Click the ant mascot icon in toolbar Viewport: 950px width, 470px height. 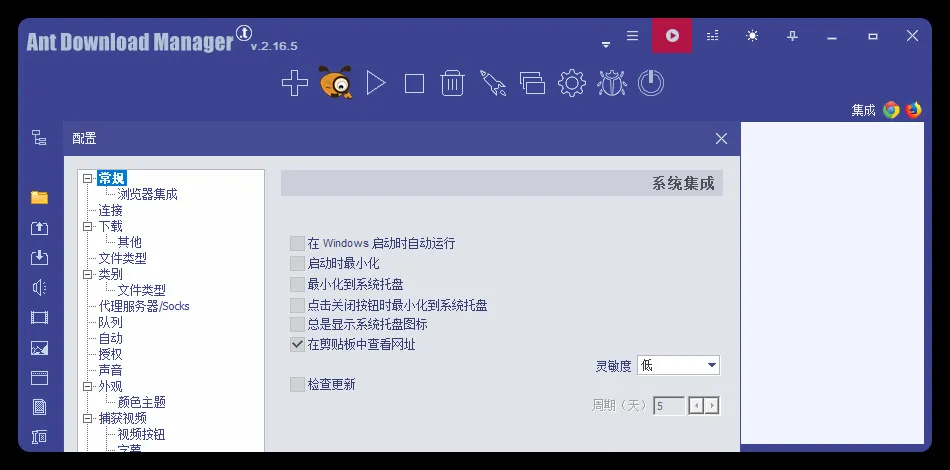click(x=335, y=82)
